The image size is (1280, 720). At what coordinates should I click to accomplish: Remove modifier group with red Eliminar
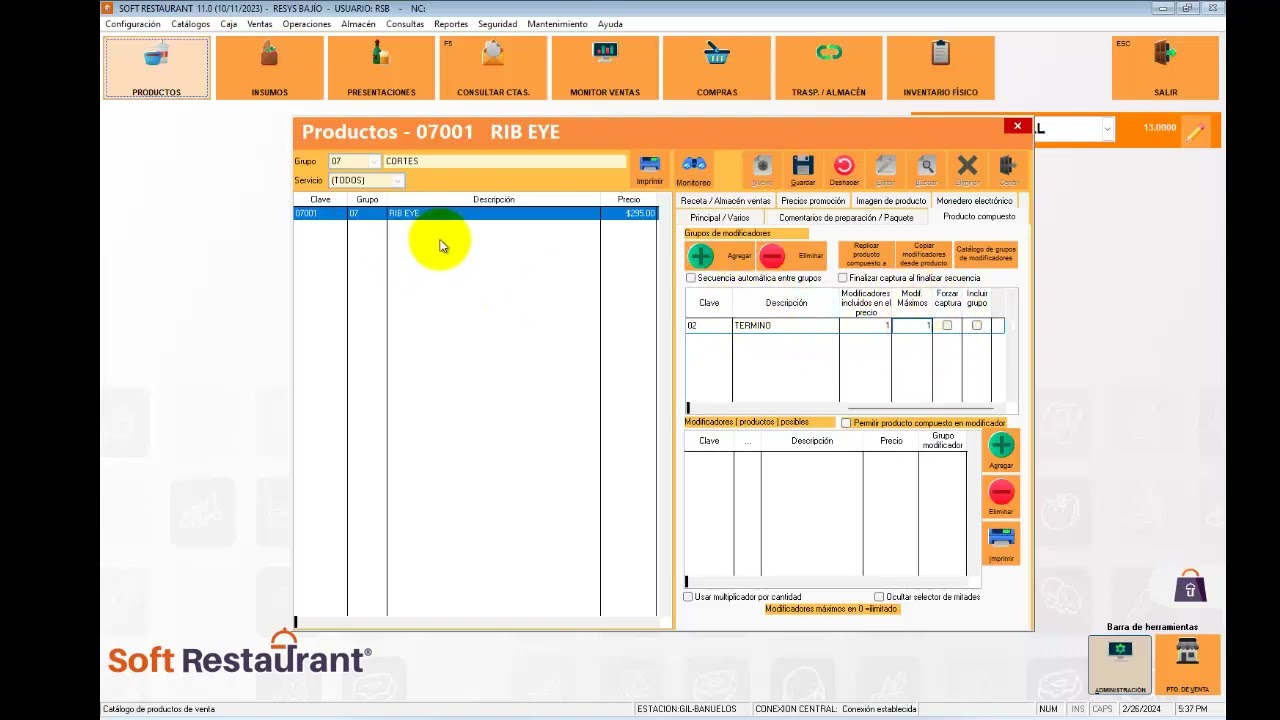coord(792,255)
